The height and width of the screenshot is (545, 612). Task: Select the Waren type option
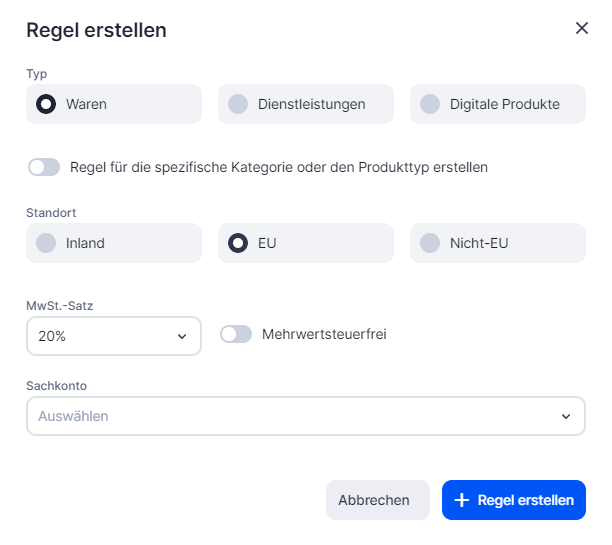113,104
